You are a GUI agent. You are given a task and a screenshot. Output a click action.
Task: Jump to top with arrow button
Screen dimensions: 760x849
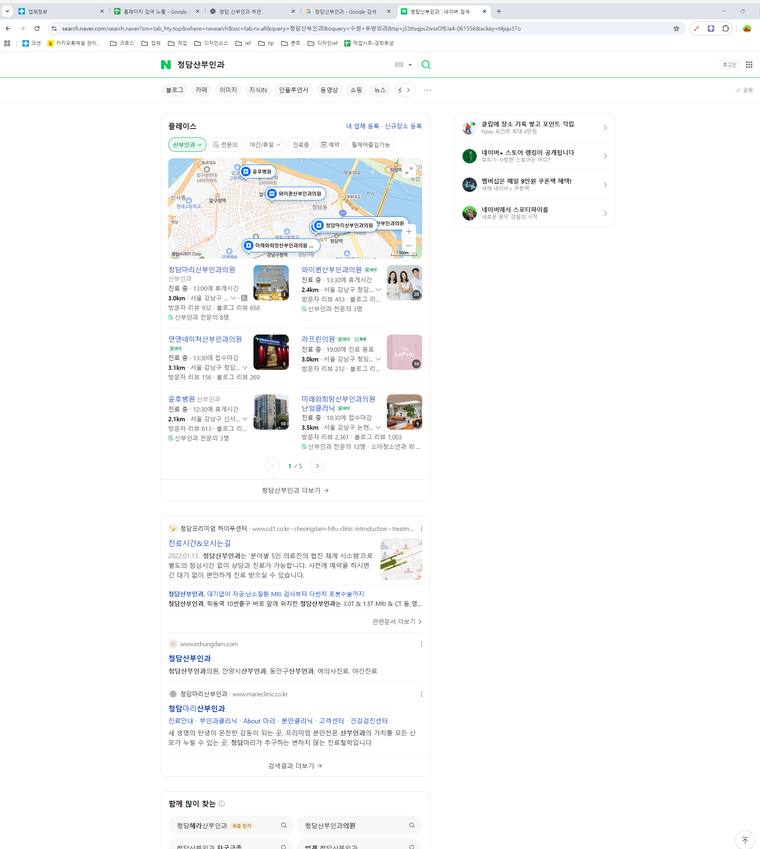click(x=745, y=840)
